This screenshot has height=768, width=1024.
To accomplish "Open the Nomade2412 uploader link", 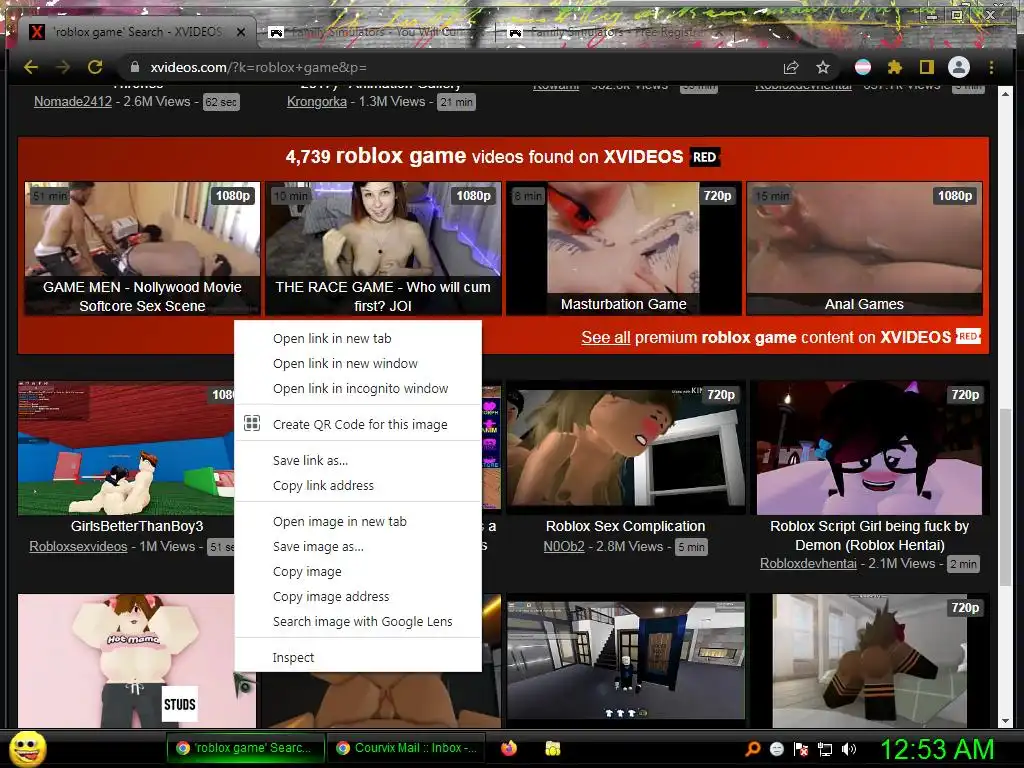I will [72, 101].
